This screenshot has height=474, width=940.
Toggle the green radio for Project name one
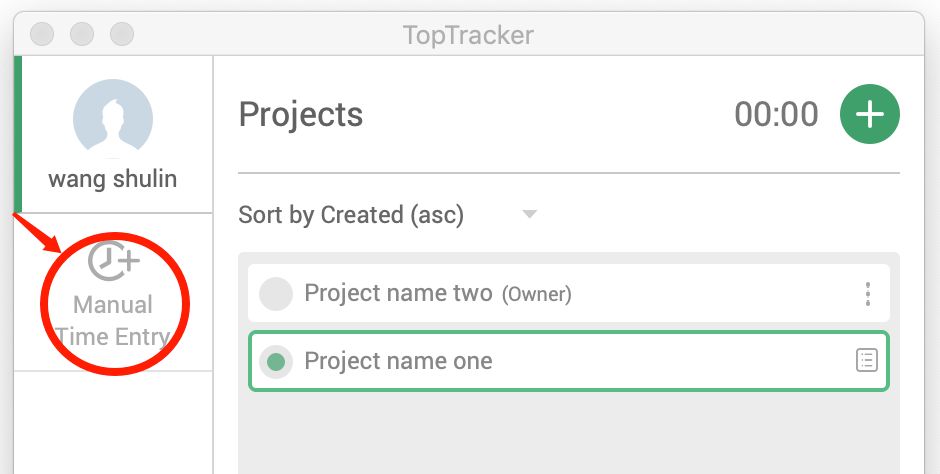[x=275, y=361]
